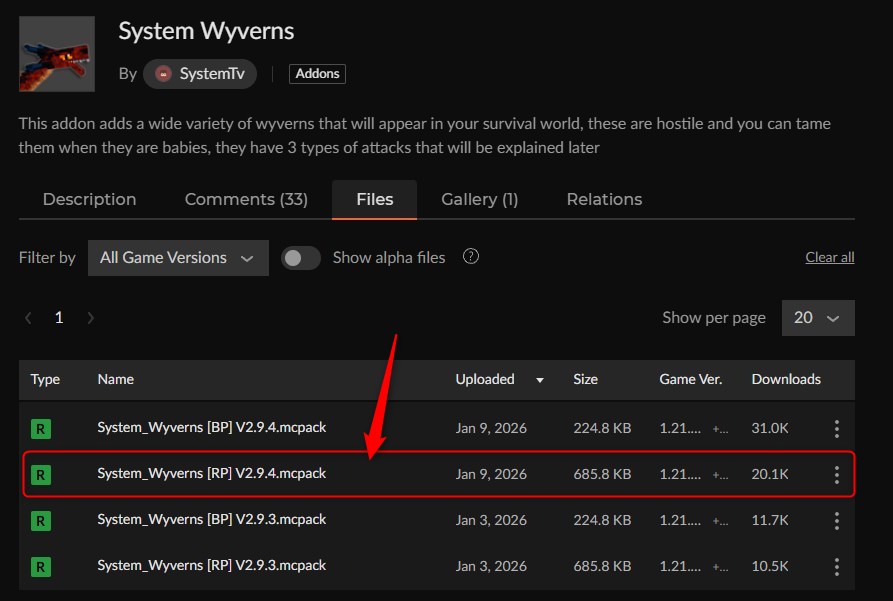Open the three-dot menu for BP V2.9.4
The image size is (893, 601).
click(836, 427)
